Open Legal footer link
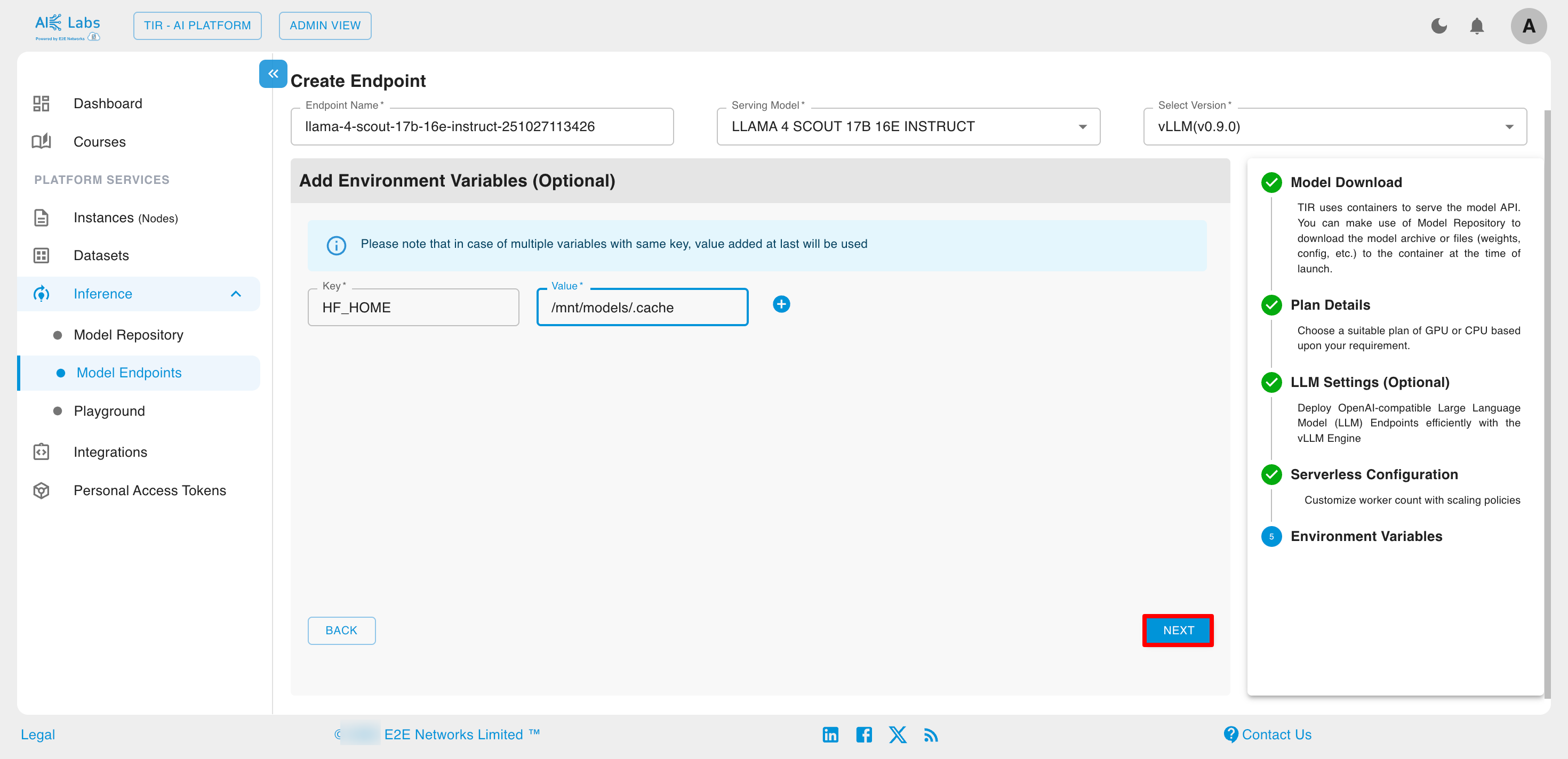Screen dimensions: 1568x759 coord(38,734)
